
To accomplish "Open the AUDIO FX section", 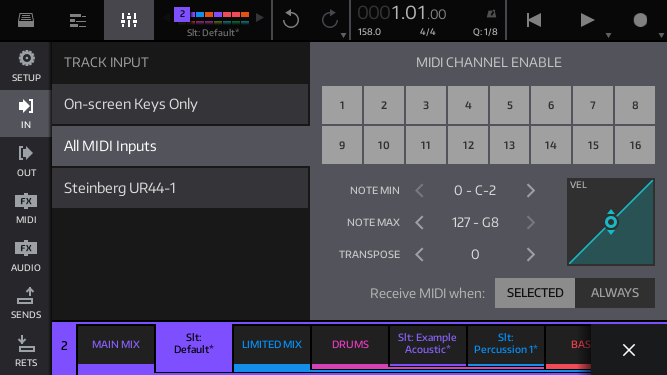I will point(26,256).
